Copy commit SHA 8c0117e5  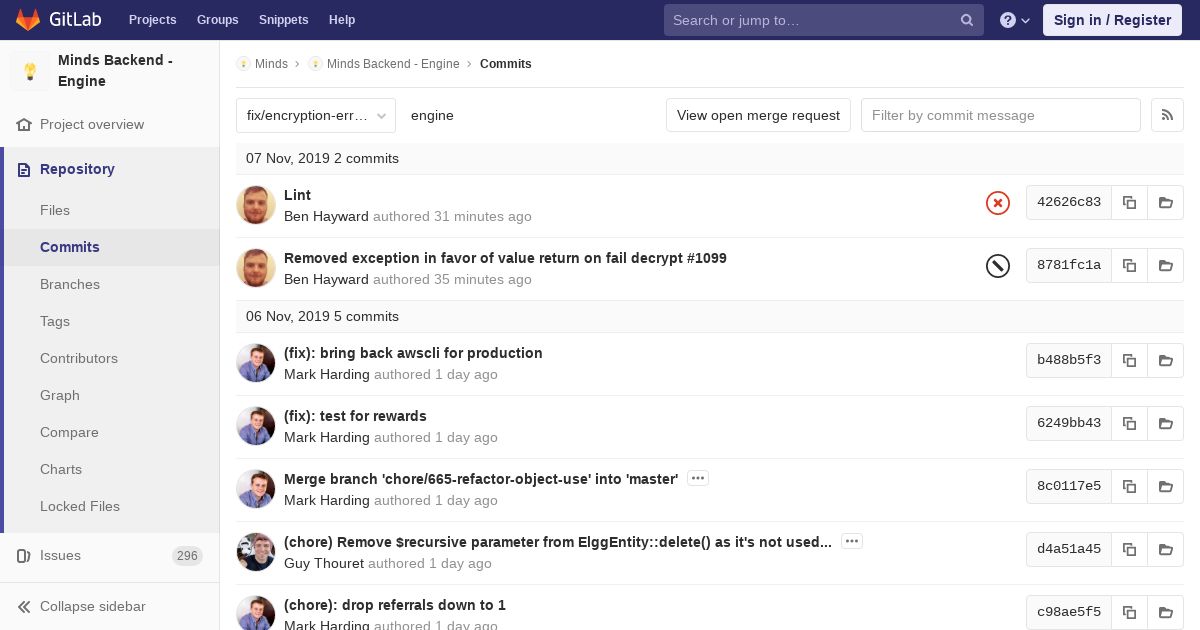point(1129,486)
